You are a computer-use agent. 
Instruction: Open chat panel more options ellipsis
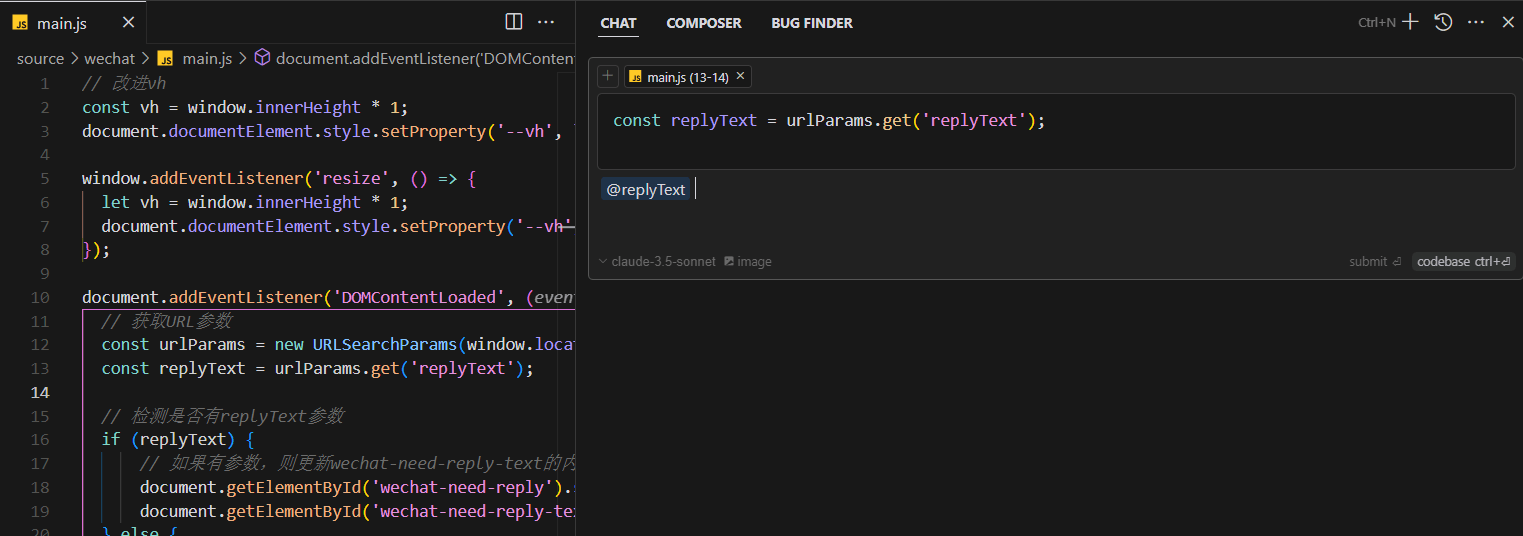pos(1476,22)
